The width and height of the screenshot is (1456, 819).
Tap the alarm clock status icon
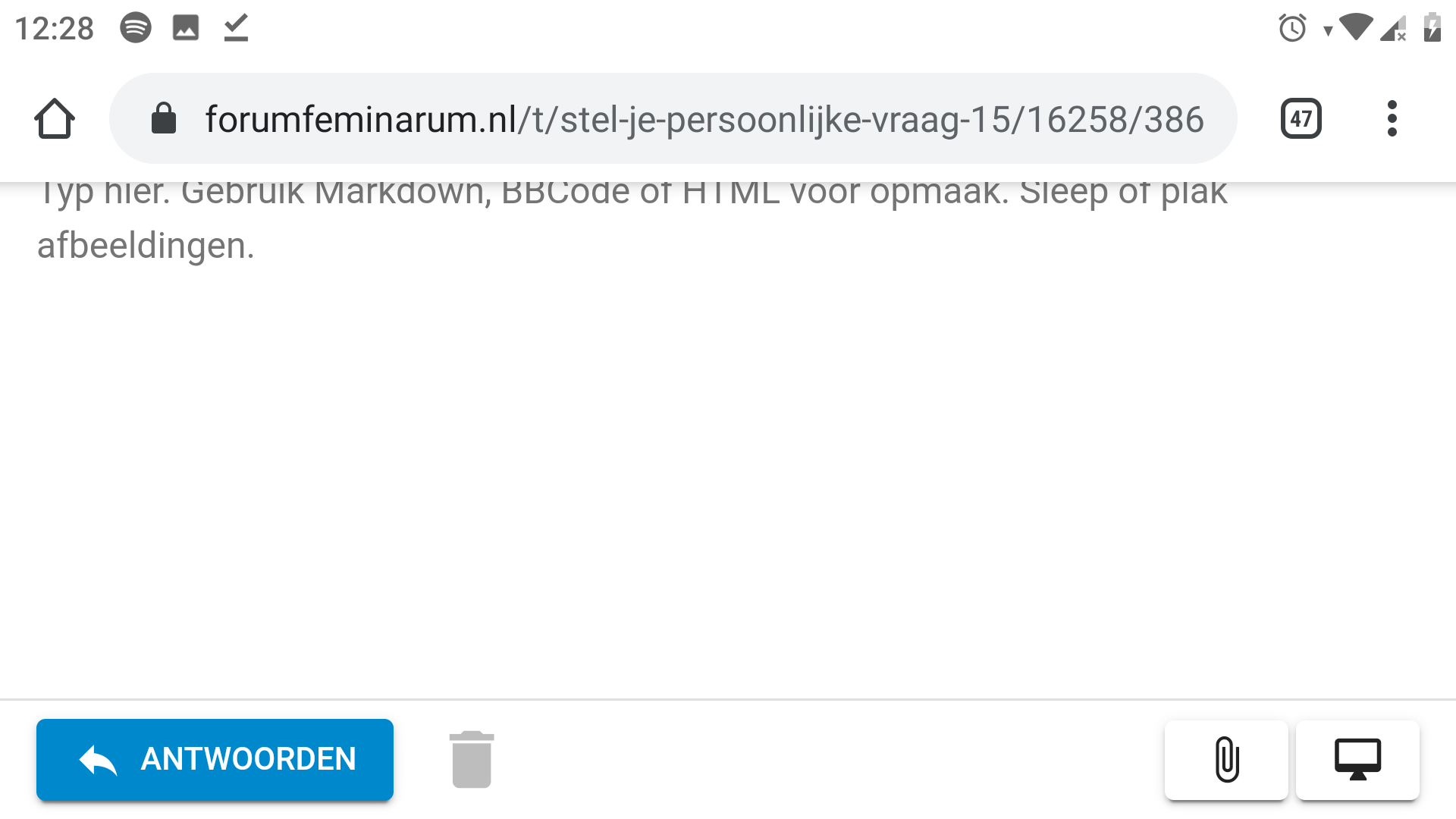(1292, 28)
